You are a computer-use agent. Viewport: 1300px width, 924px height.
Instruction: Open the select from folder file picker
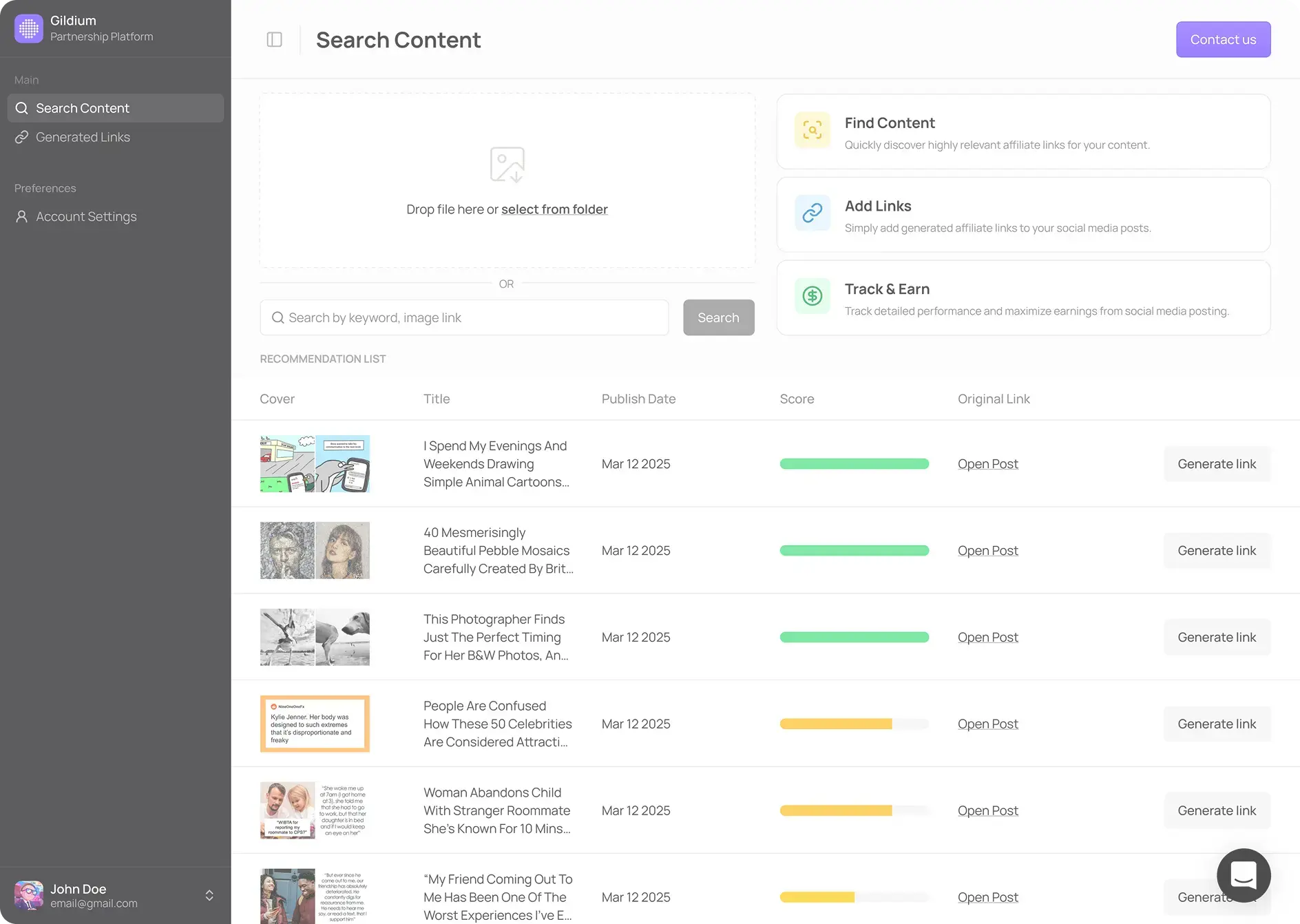coord(554,209)
